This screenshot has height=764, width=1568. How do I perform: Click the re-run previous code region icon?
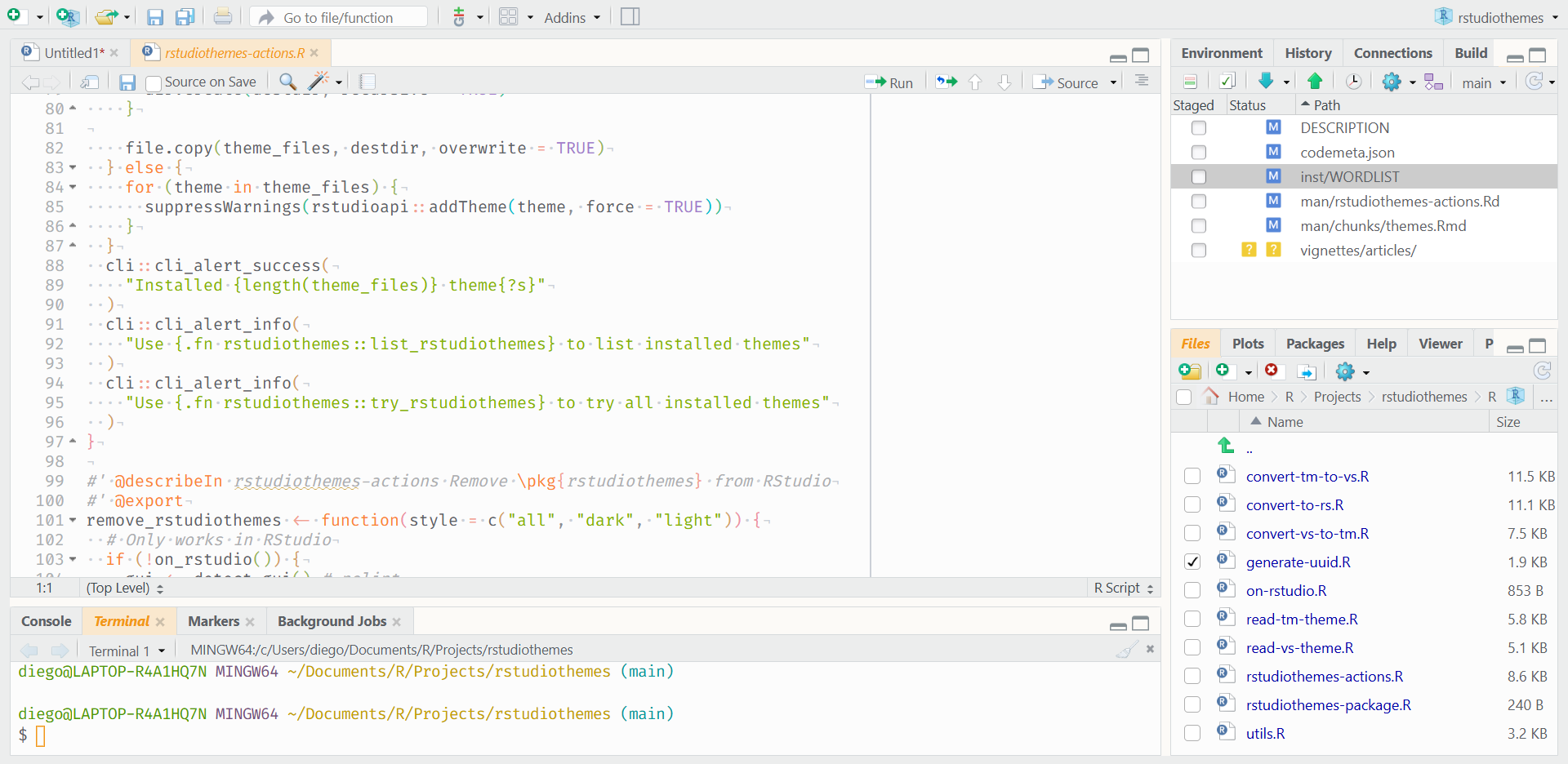pyautogui.click(x=947, y=82)
